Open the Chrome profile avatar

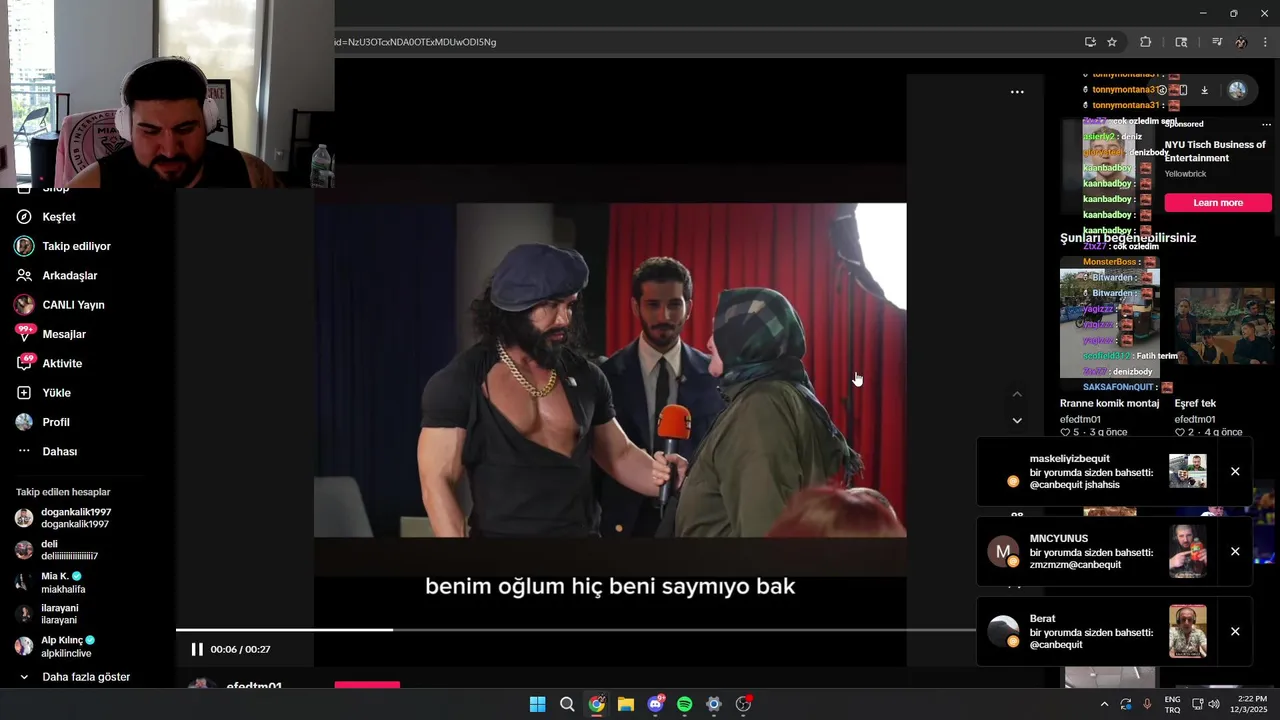(1241, 42)
